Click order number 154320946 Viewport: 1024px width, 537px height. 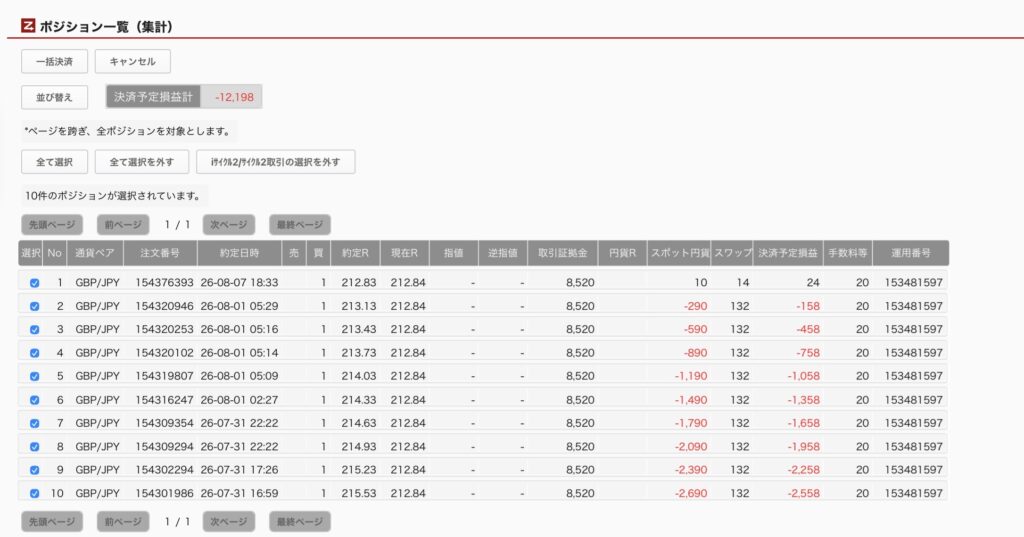point(165,306)
